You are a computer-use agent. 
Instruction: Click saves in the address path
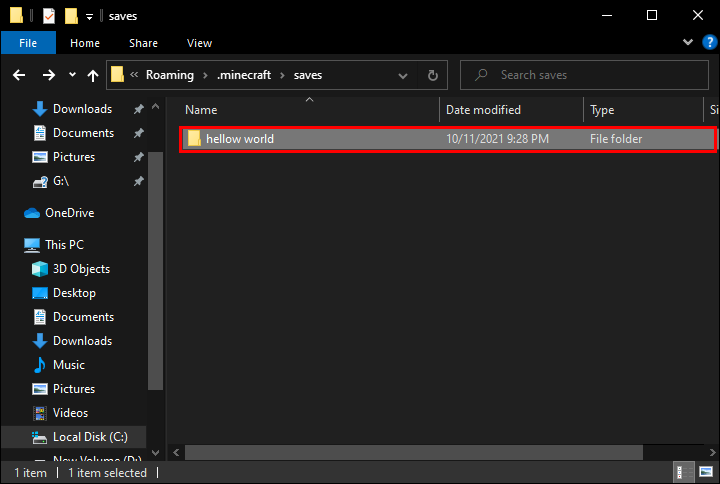point(308,75)
